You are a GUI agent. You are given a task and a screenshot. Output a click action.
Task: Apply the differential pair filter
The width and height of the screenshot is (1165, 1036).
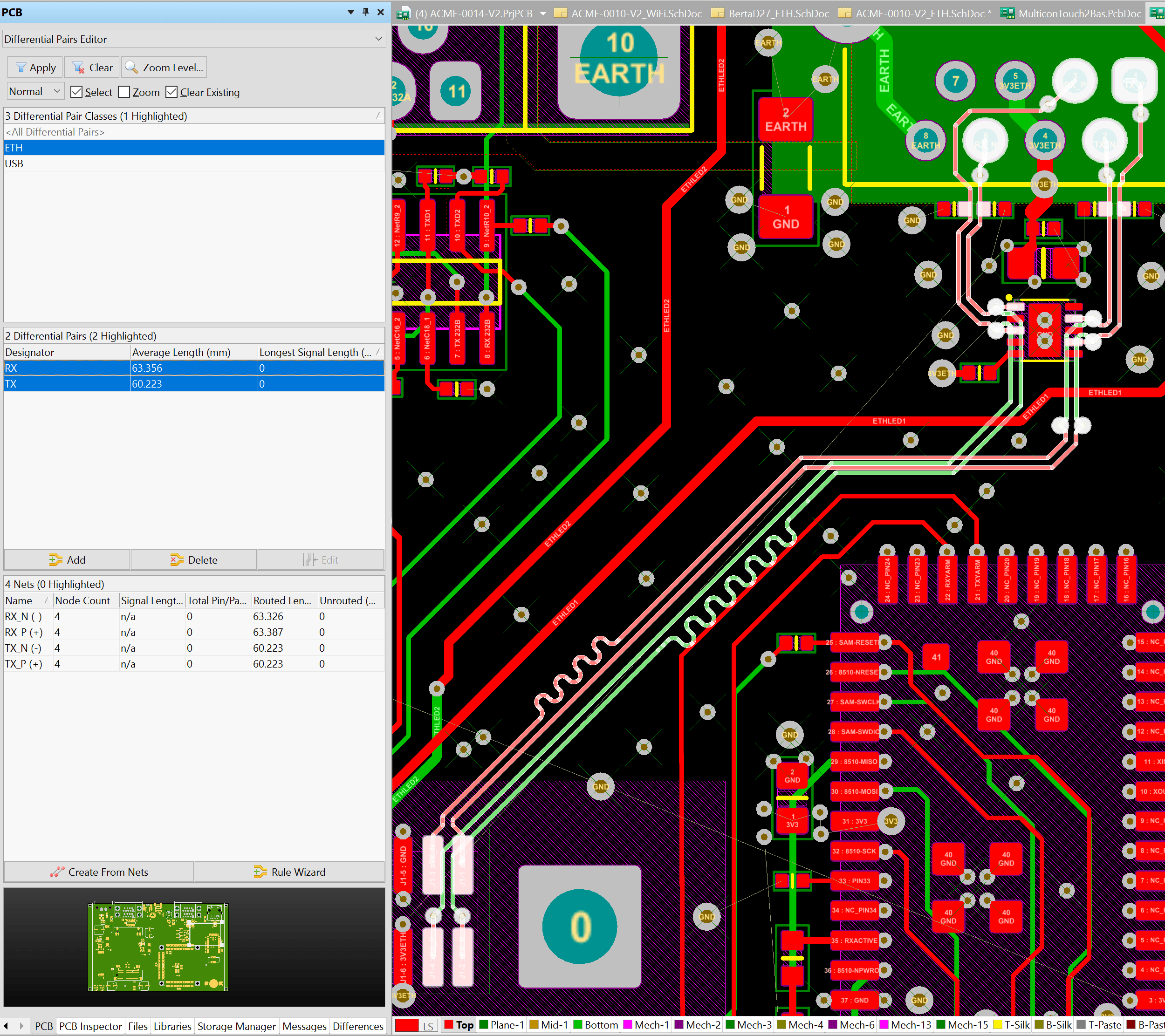point(34,67)
